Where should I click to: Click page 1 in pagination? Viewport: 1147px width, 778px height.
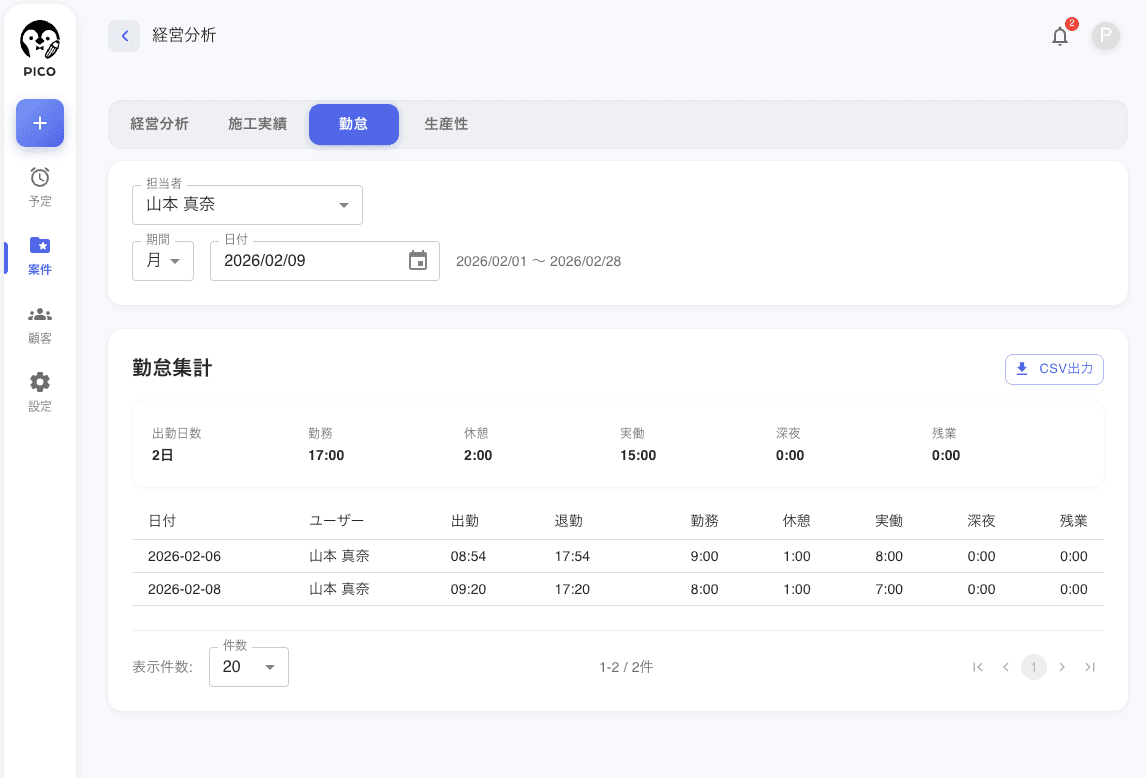(x=1034, y=667)
